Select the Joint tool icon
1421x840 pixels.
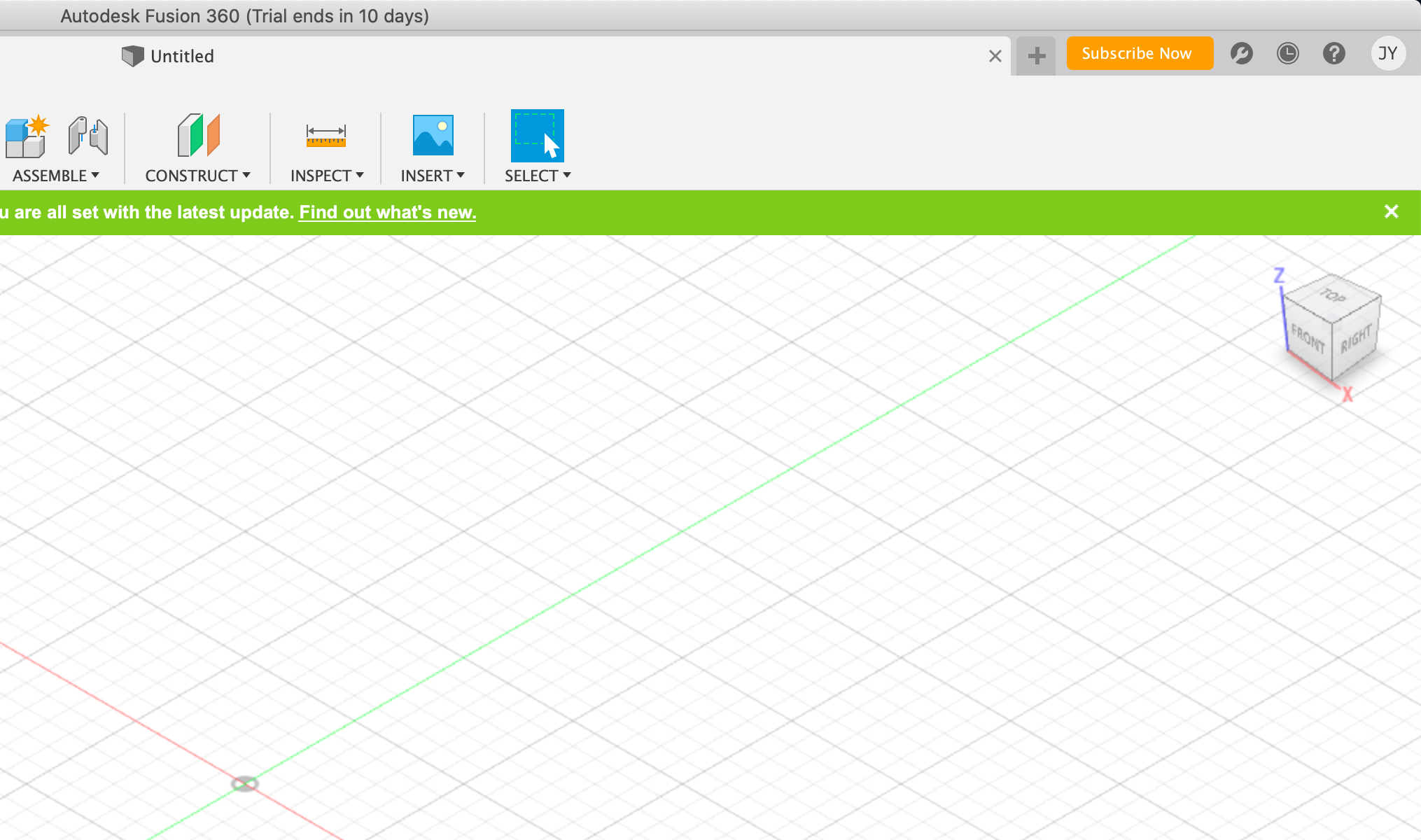point(88,136)
